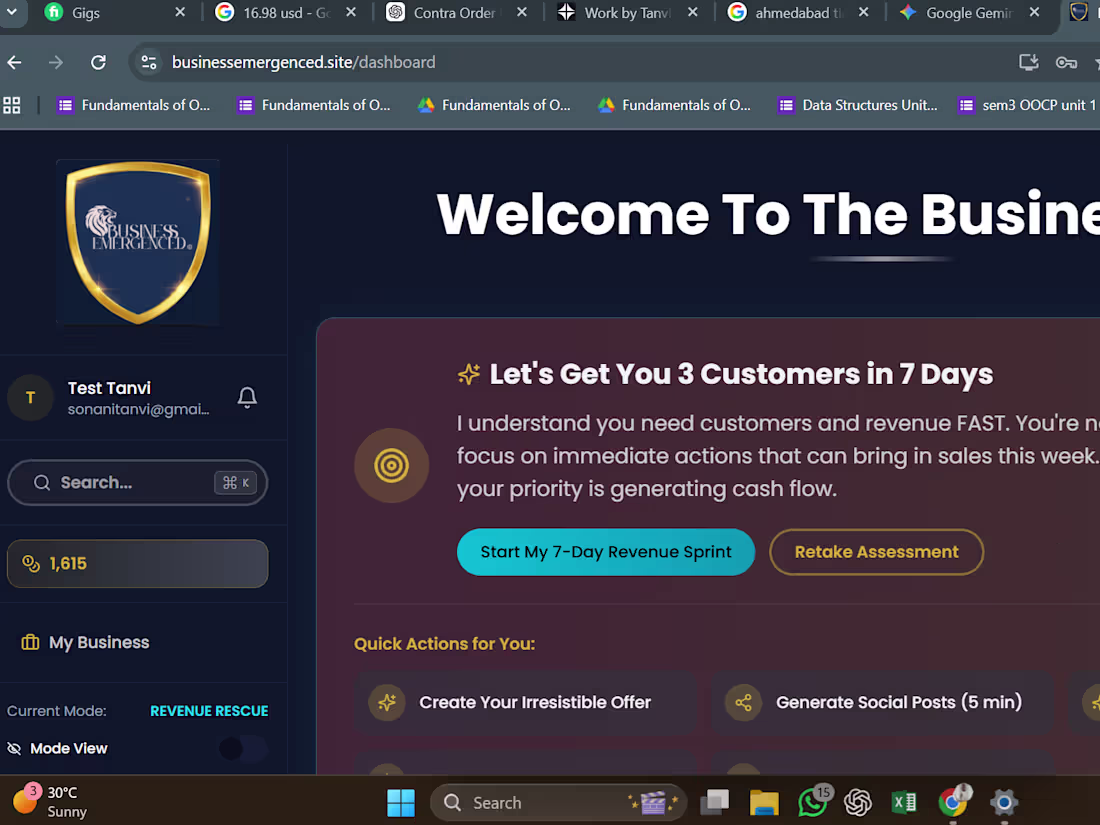The image size is (1100, 825).
Task: Start My 7-Day Revenue Sprint
Action: [x=605, y=552]
